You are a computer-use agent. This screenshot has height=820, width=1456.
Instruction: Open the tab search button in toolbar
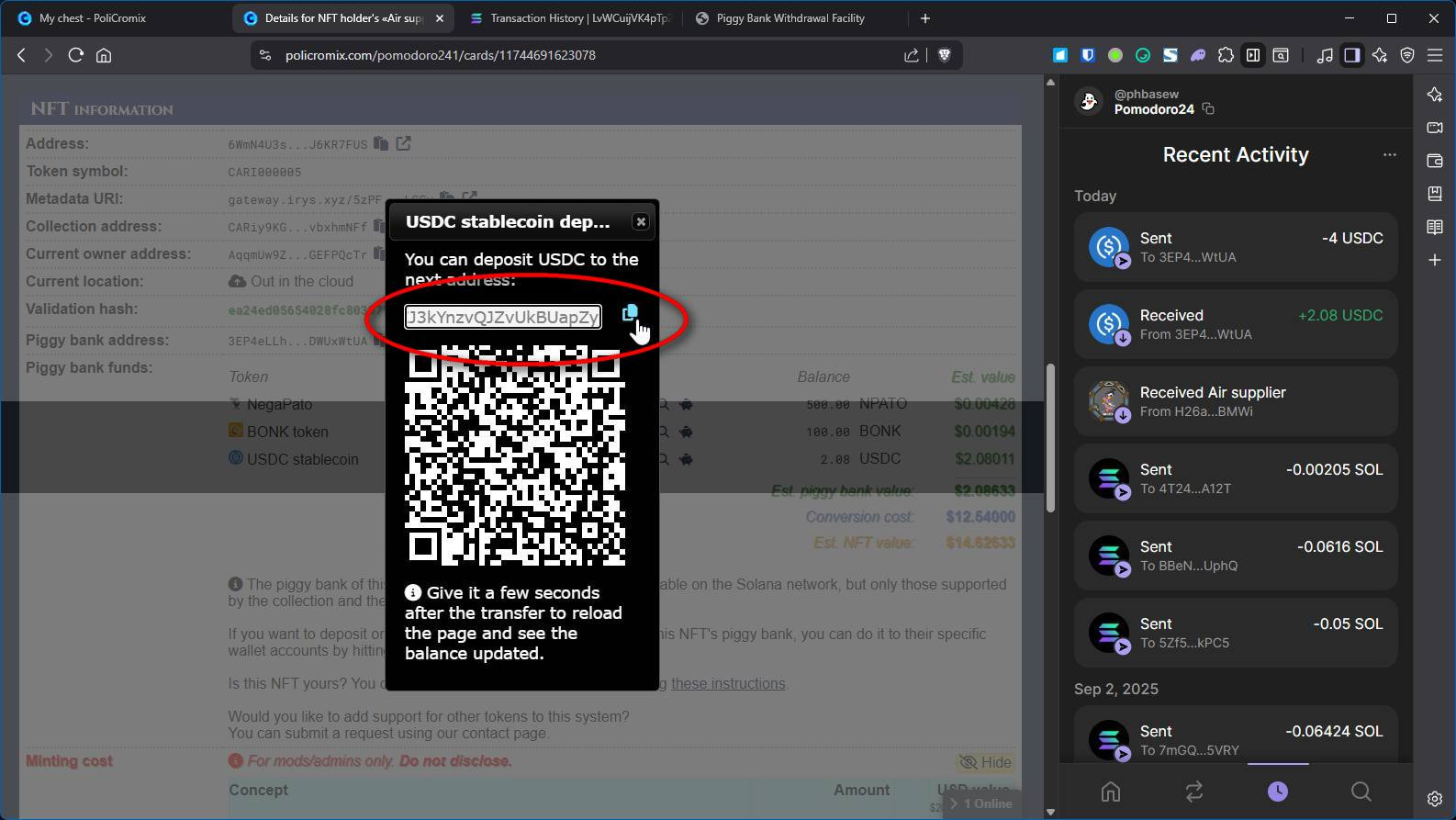point(1281,55)
